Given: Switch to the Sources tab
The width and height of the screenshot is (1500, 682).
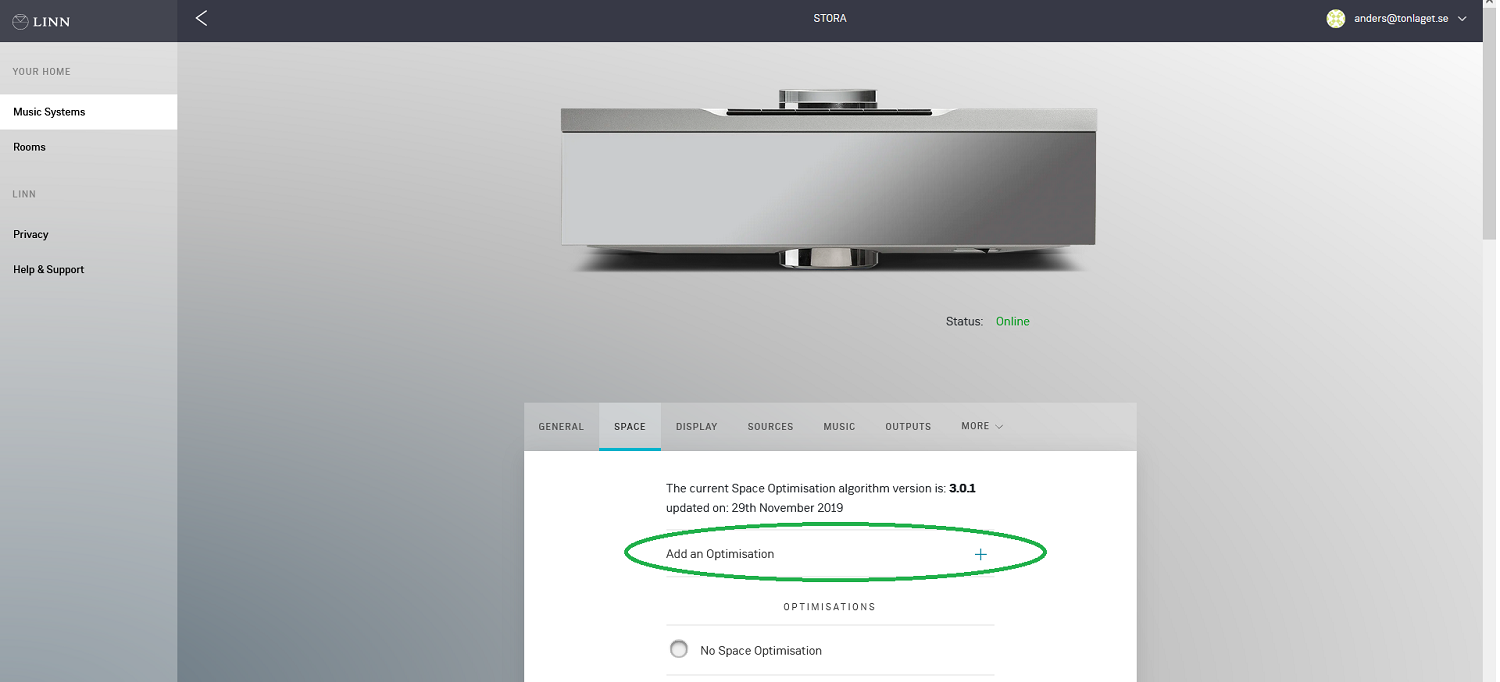Looking at the screenshot, I should [770, 426].
